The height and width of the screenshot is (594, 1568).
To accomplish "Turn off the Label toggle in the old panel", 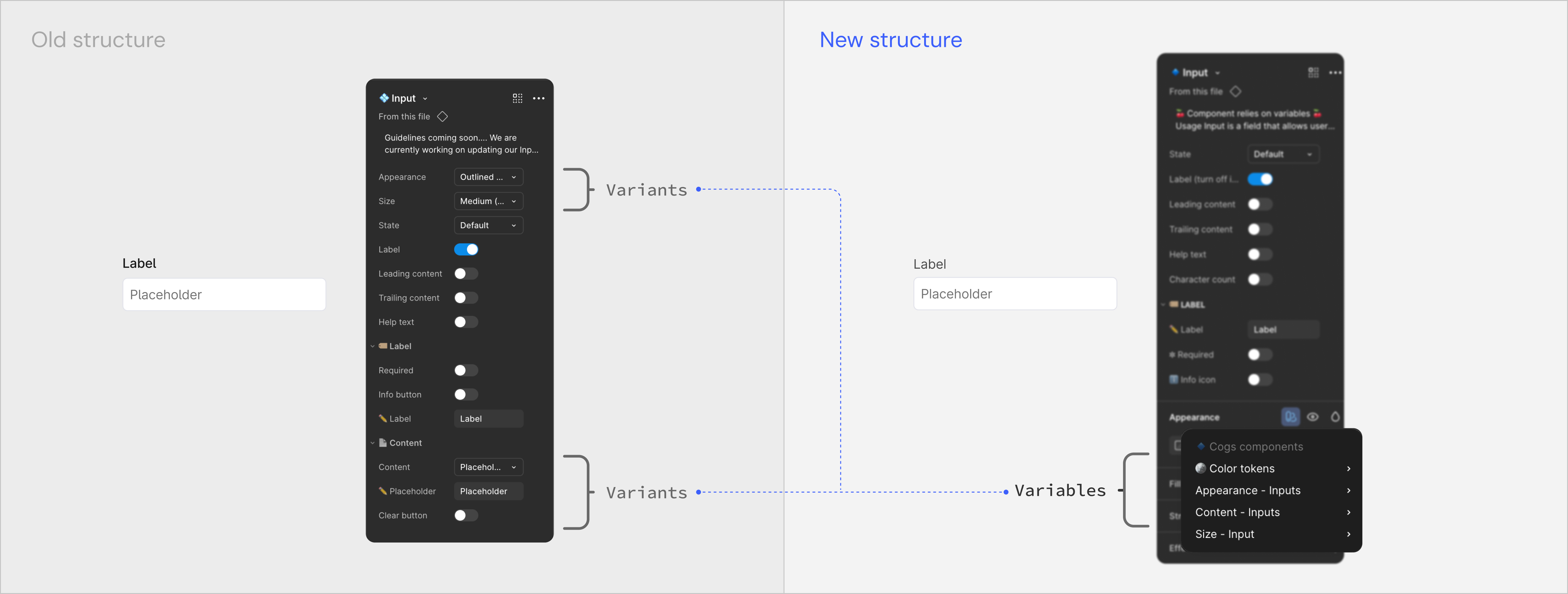I will (x=466, y=249).
